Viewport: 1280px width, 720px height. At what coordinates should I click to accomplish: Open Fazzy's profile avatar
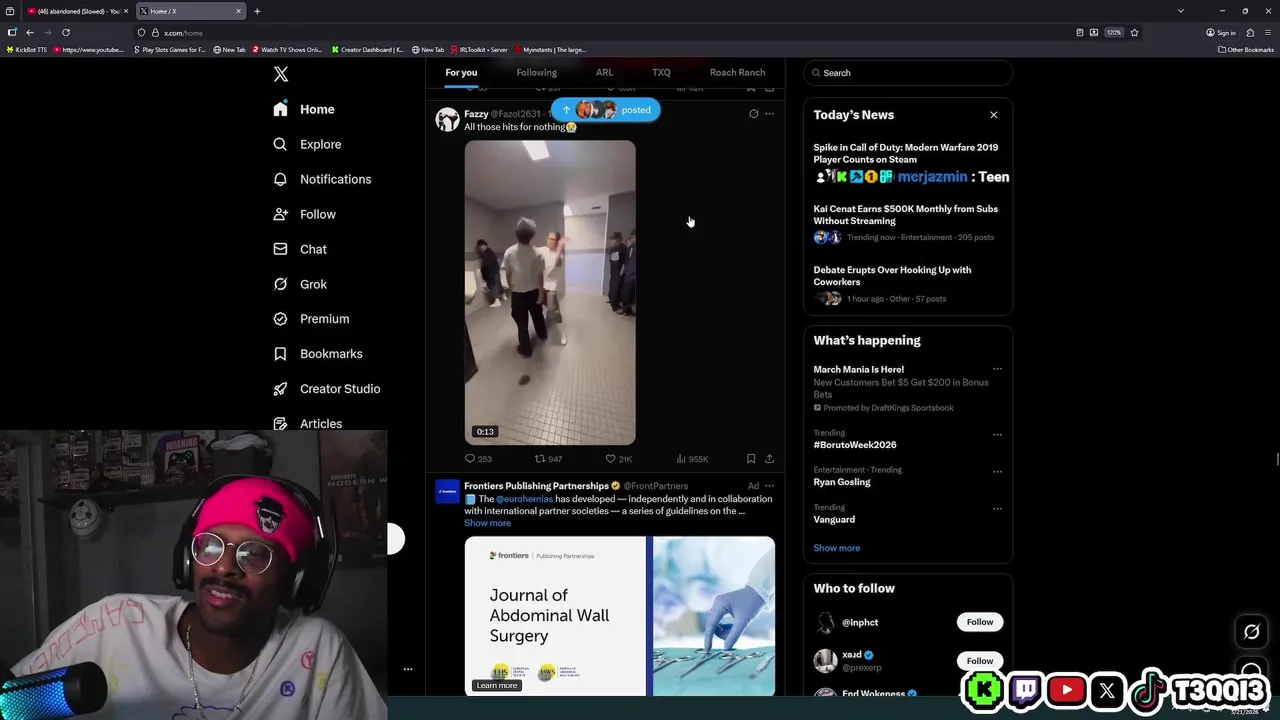point(447,120)
